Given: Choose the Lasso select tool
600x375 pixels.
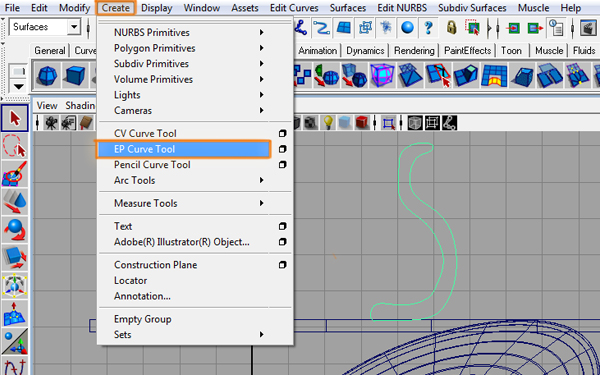Looking at the screenshot, I should coord(15,146).
